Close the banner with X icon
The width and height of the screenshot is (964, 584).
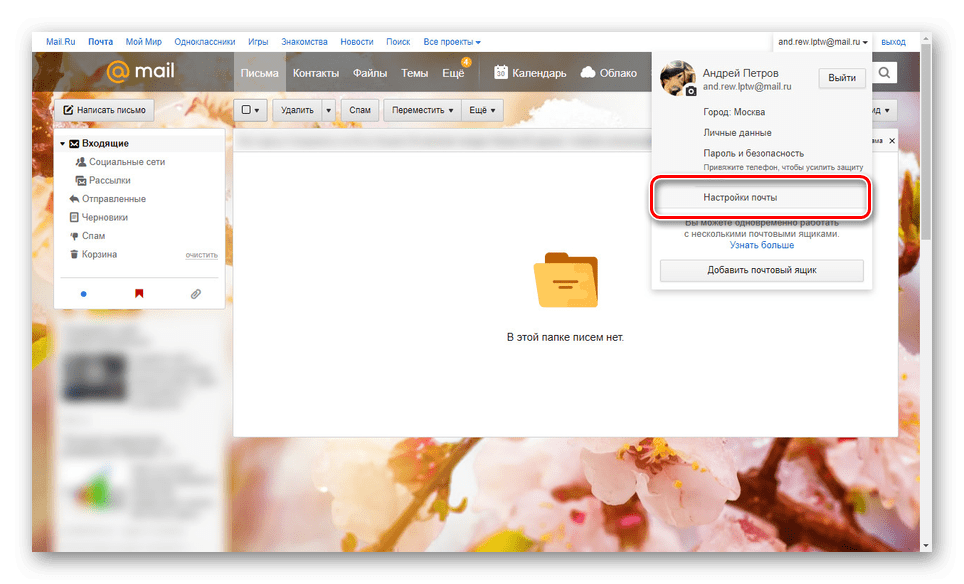click(892, 141)
